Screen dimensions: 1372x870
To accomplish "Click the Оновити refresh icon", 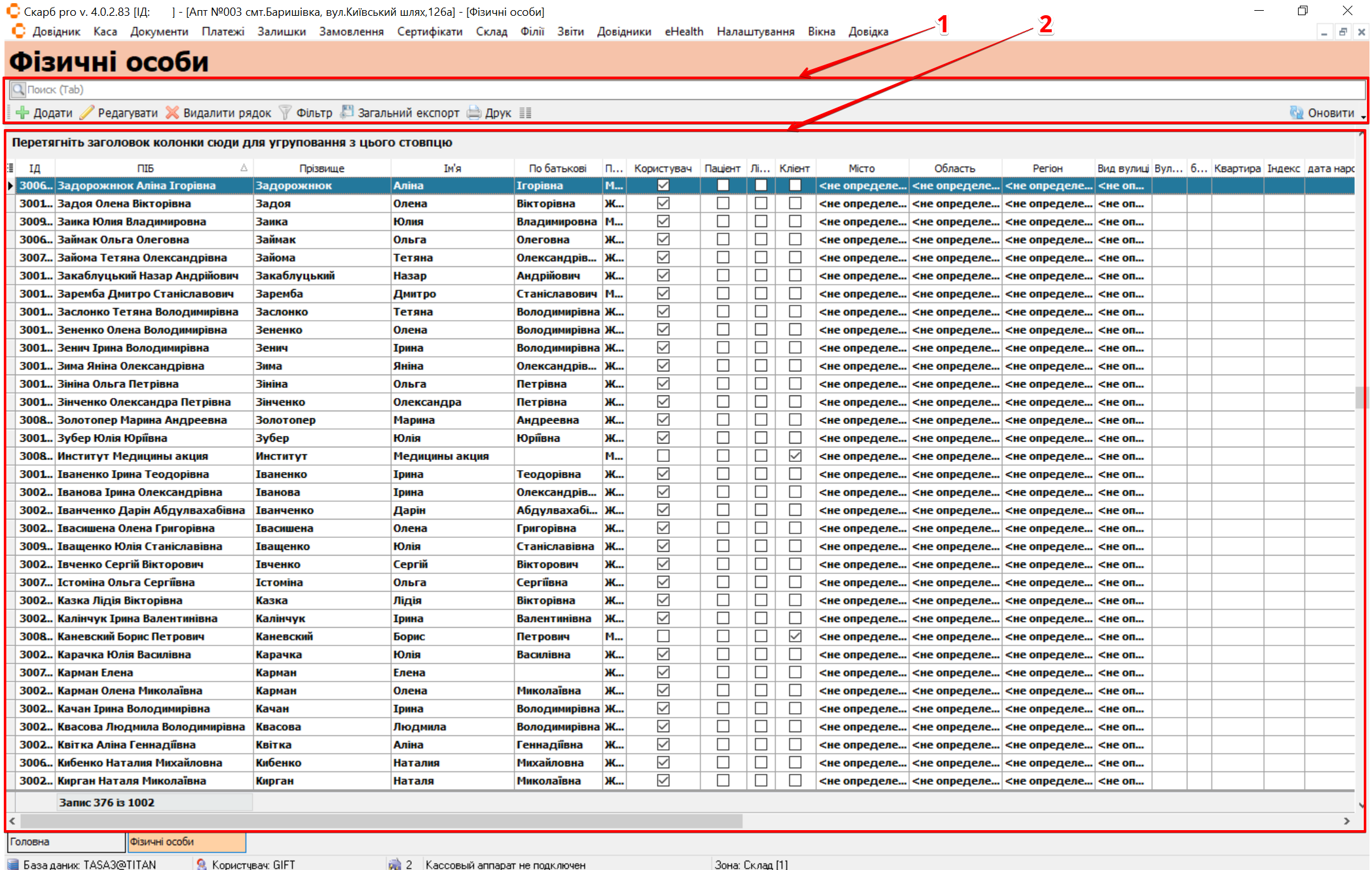I will (x=1297, y=113).
